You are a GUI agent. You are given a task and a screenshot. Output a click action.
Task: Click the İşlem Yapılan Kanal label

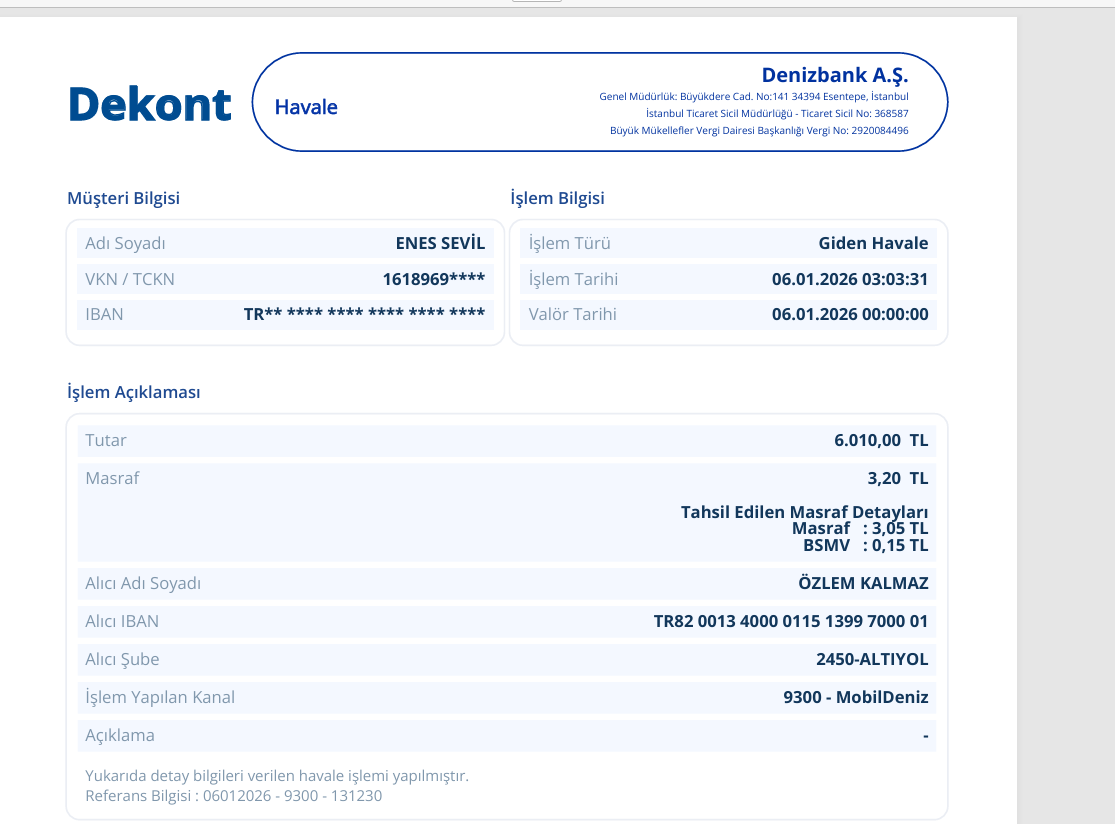160,697
